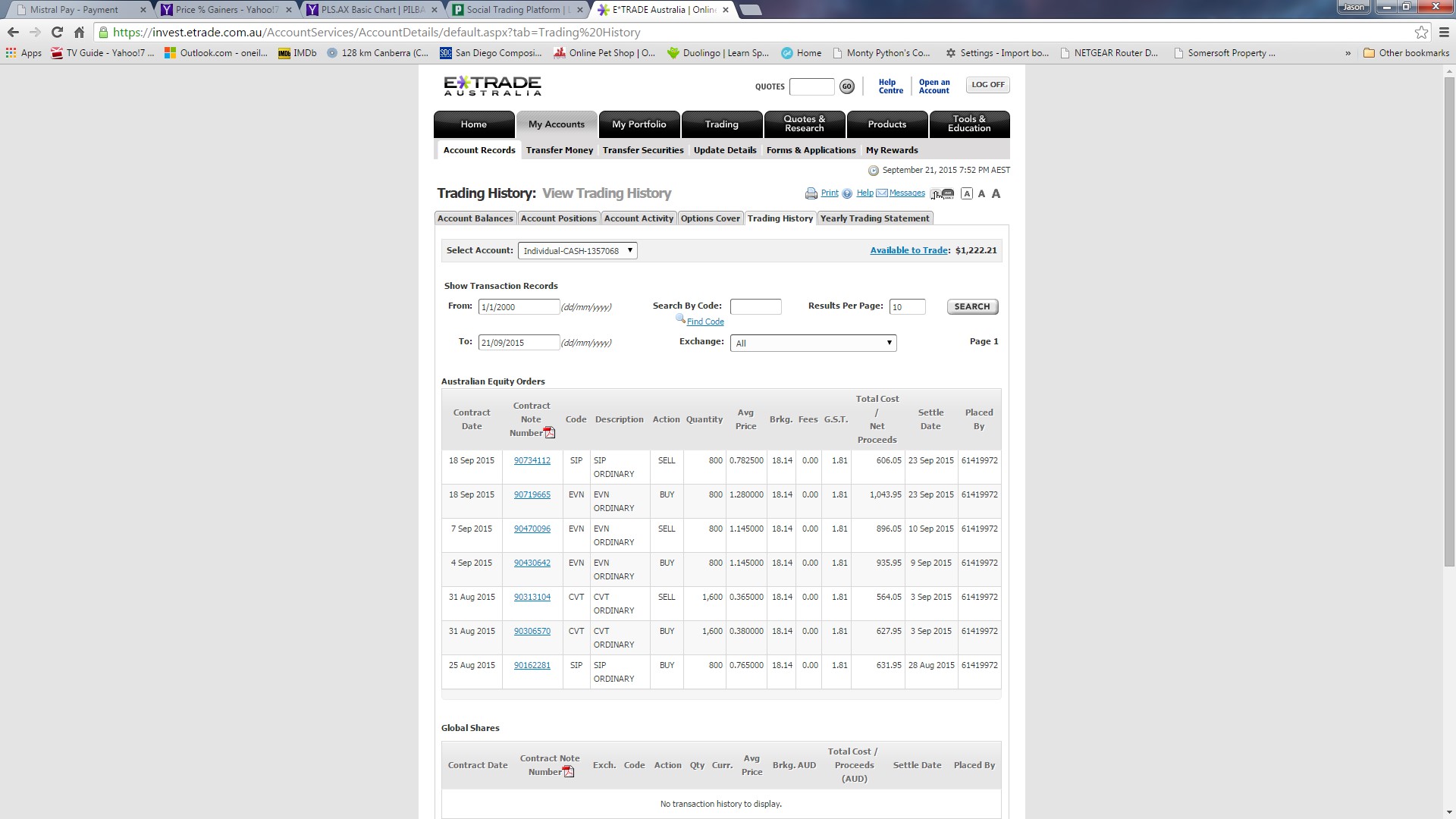Expand hidden bookmarks chevron
Viewport: 1456px width, 819px height.
pyautogui.click(x=1348, y=53)
